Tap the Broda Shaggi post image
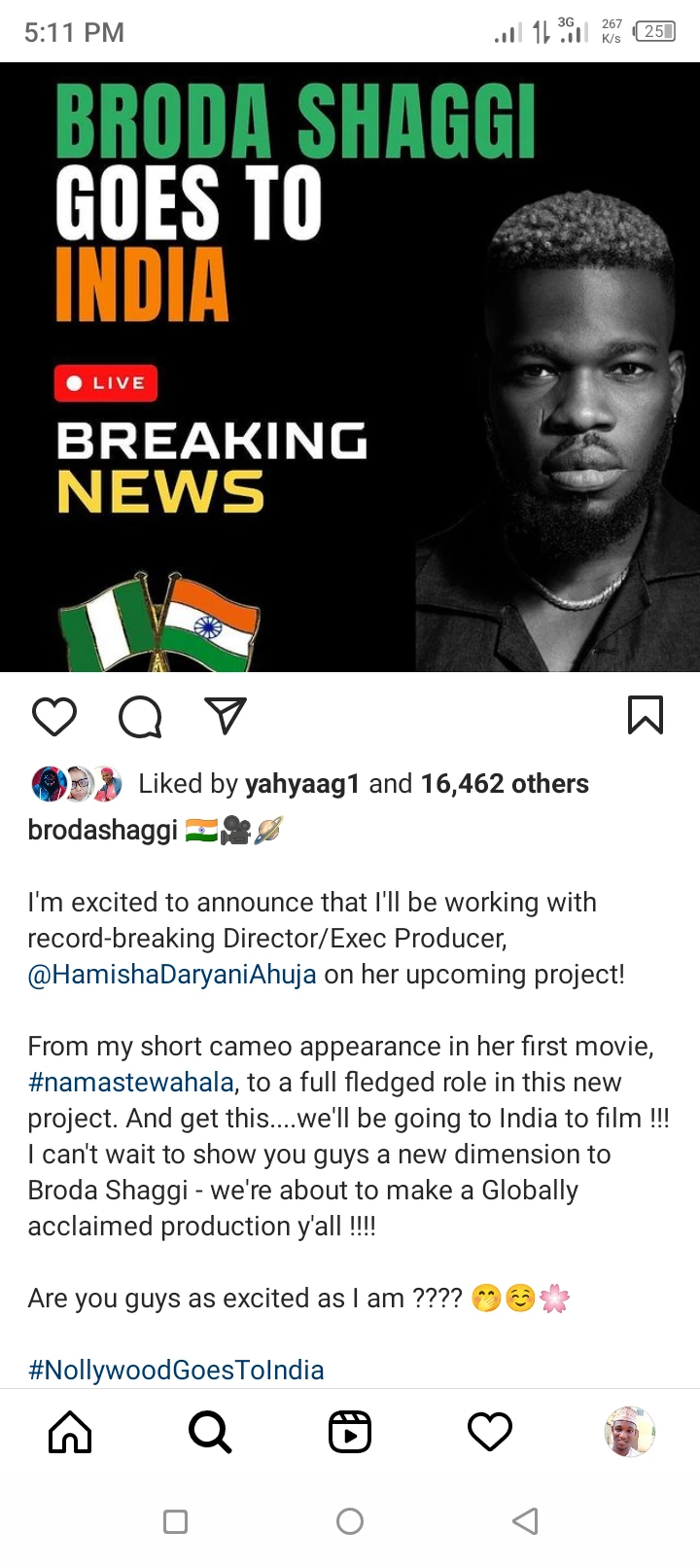This screenshot has height=1568, width=700. (350, 367)
